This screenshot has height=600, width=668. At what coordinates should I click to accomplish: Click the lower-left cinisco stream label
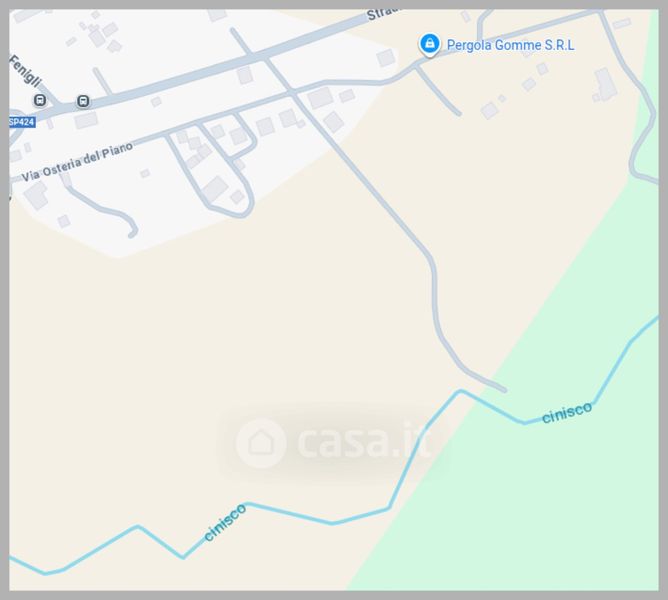(x=225, y=522)
